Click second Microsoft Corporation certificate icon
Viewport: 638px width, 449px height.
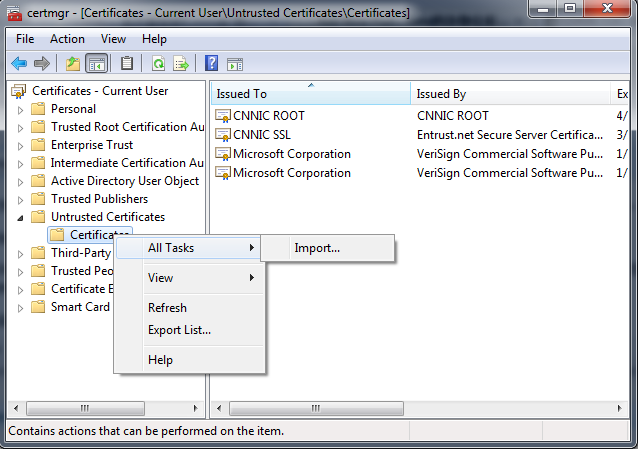click(x=223, y=173)
